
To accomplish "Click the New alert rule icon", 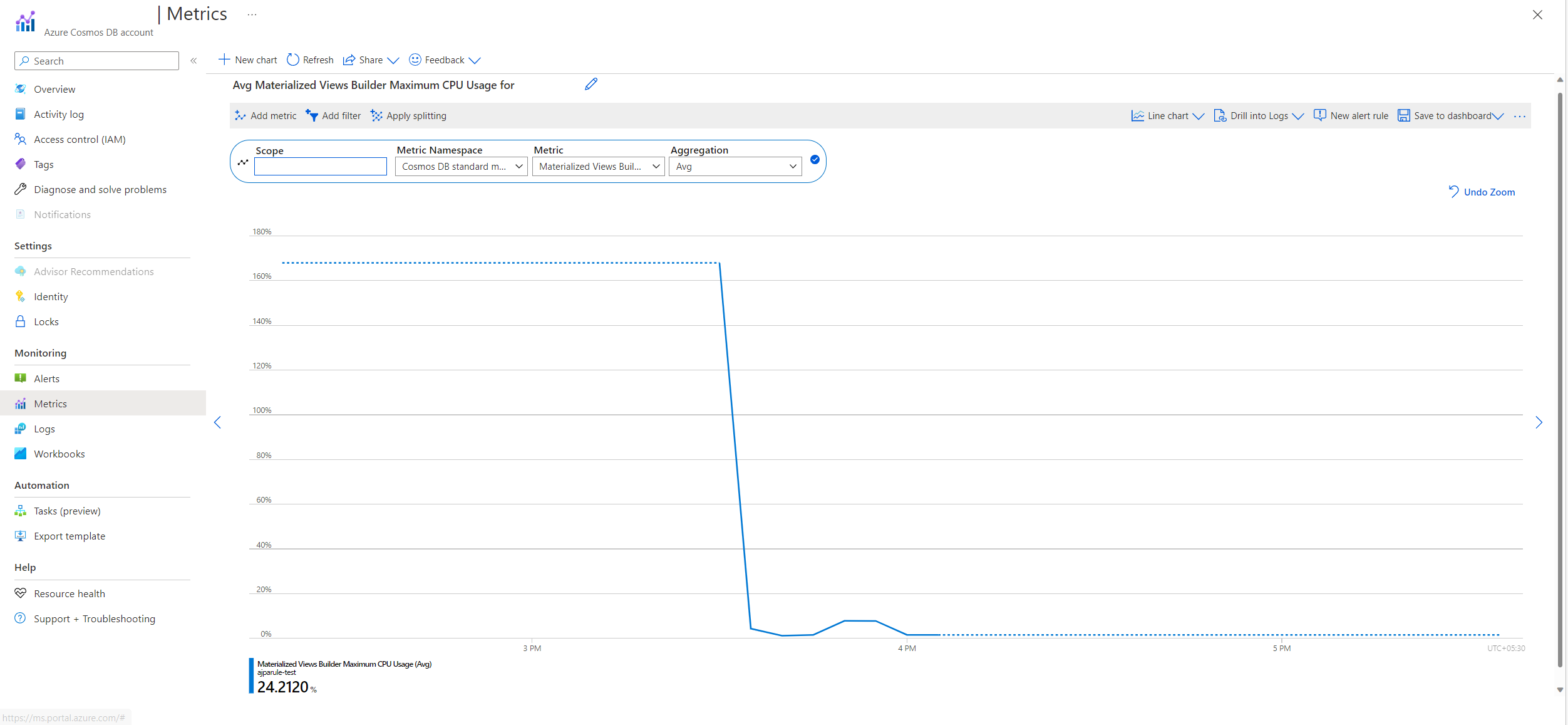I will point(1320,115).
